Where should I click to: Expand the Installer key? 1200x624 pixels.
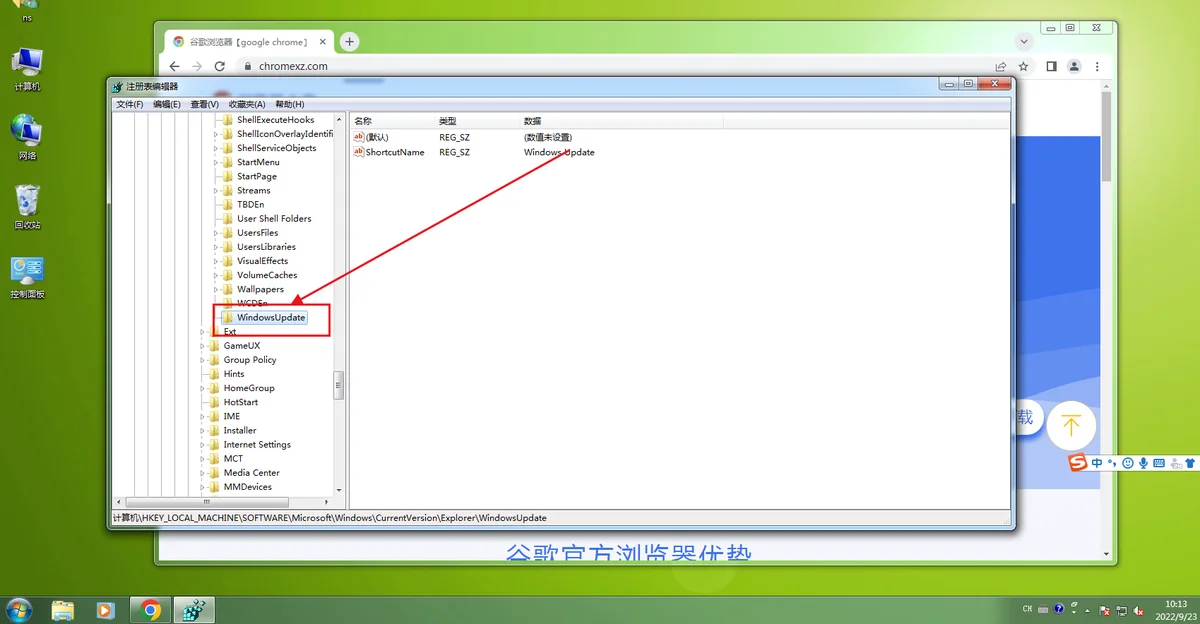point(202,431)
